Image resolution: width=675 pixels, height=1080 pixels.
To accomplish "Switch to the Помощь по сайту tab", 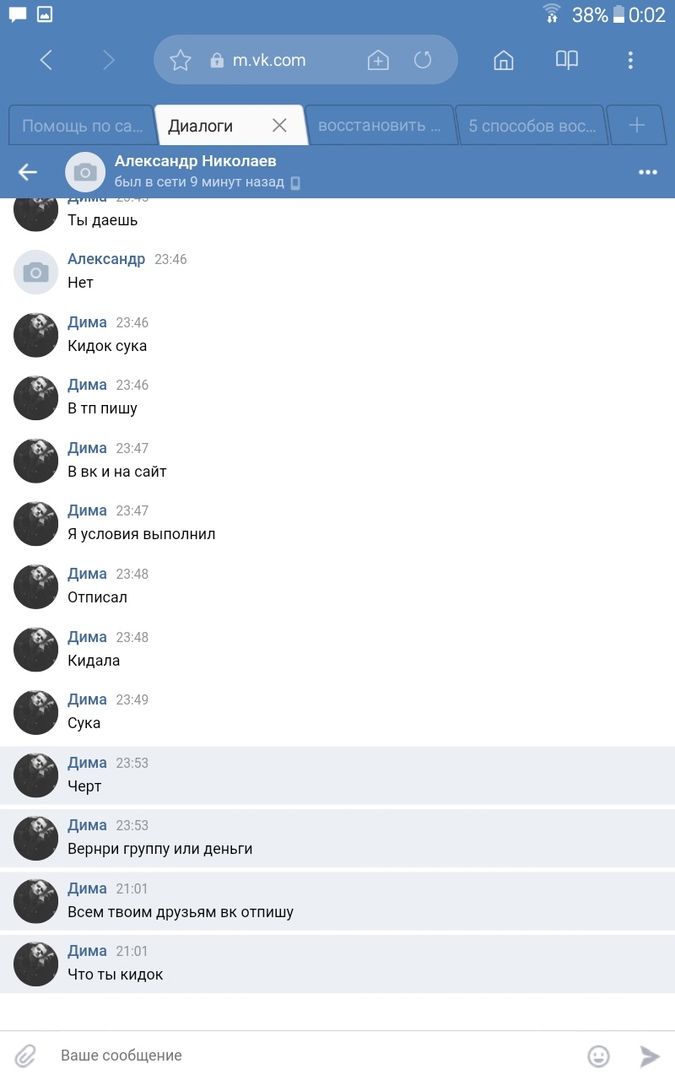I will click(x=81, y=125).
